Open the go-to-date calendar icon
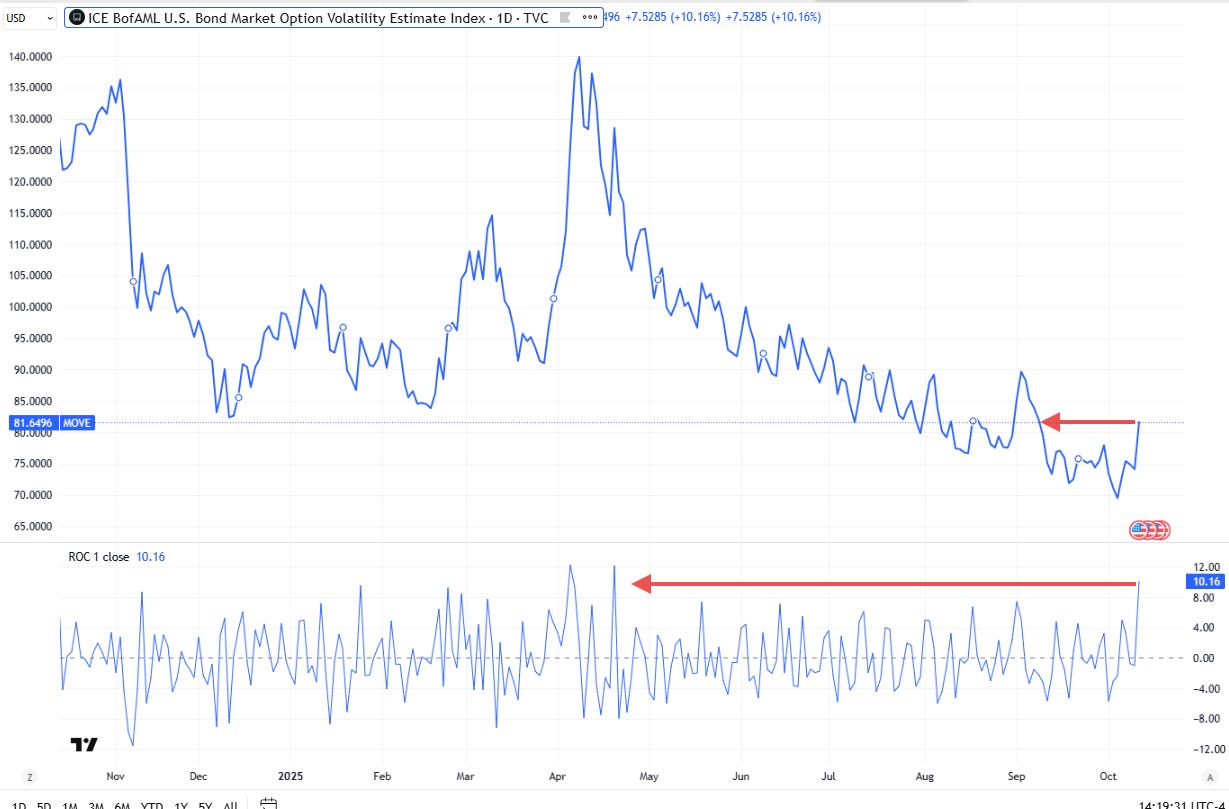Viewport: 1229px width, 809px height. [x=268, y=804]
